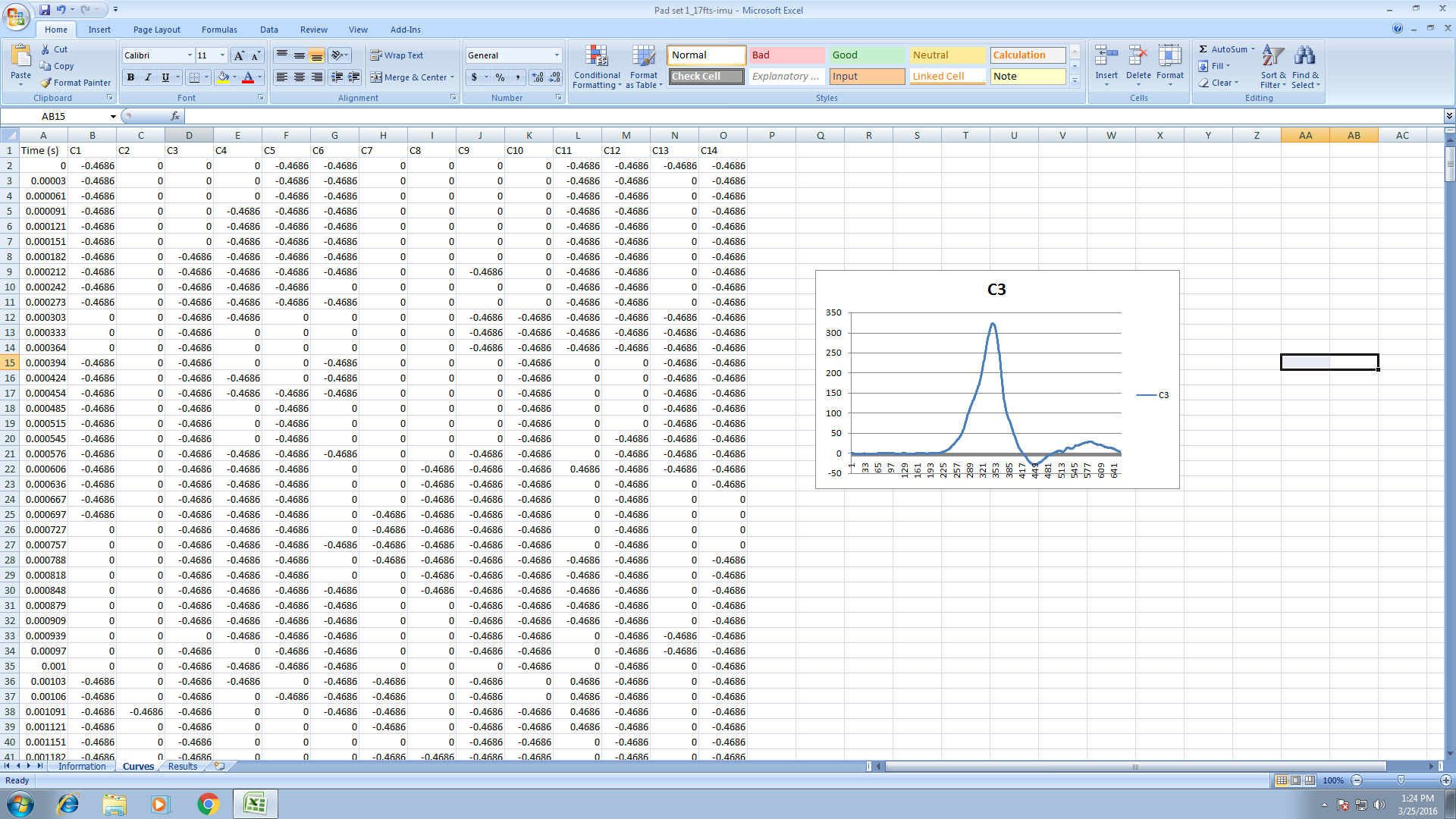Switch to Page Layout view in status bar
The width and height of the screenshot is (1456, 819).
pyautogui.click(x=1296, y=780)
